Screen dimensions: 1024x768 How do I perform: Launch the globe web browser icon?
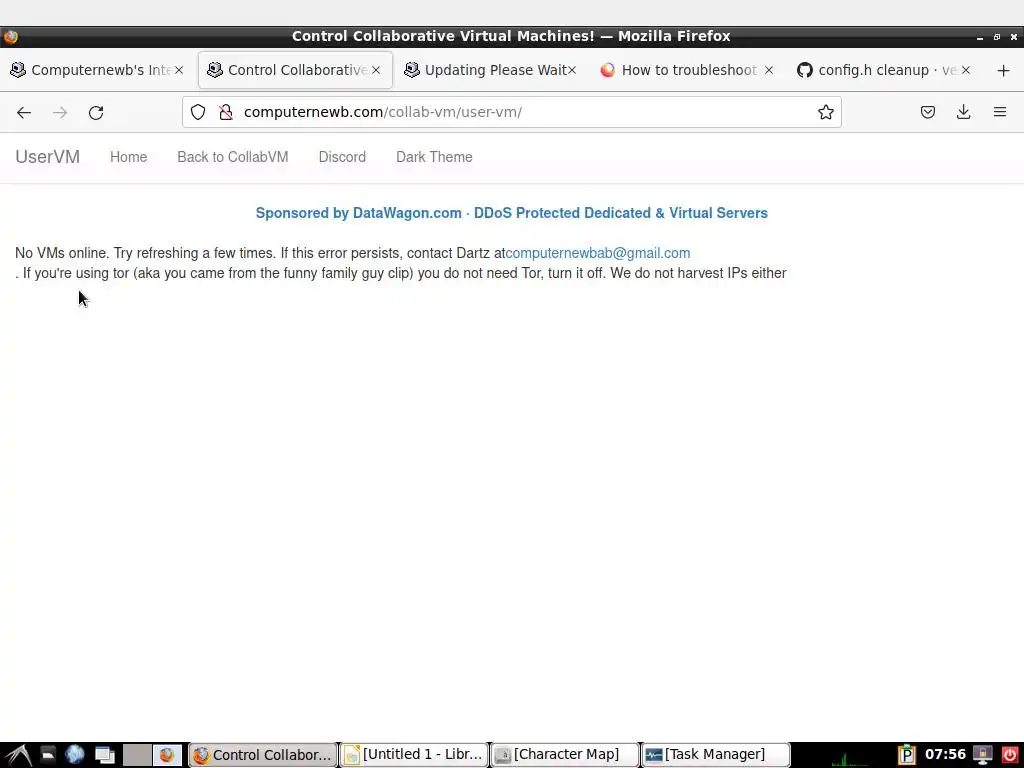click(75, 755)
